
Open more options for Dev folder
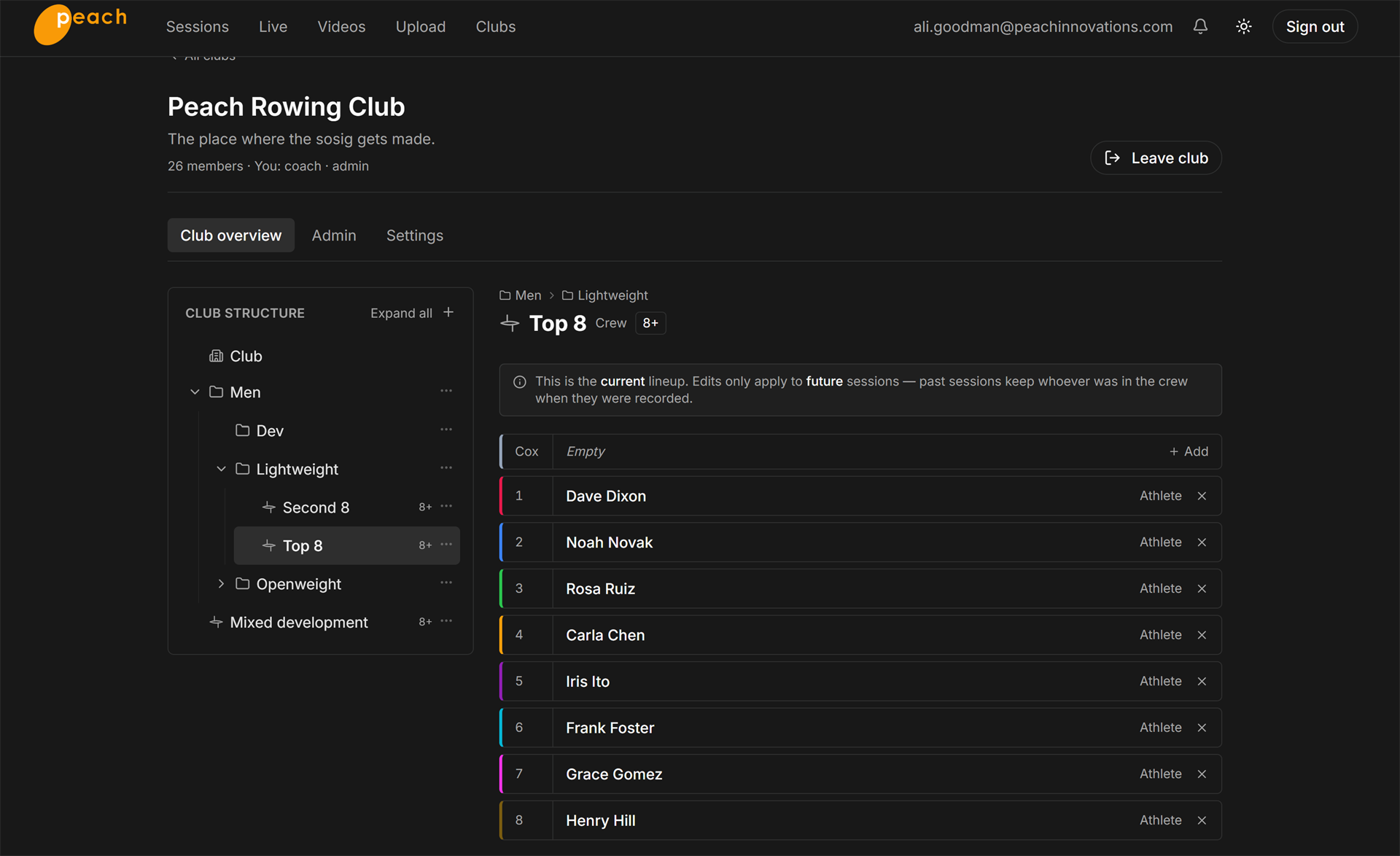446,430
